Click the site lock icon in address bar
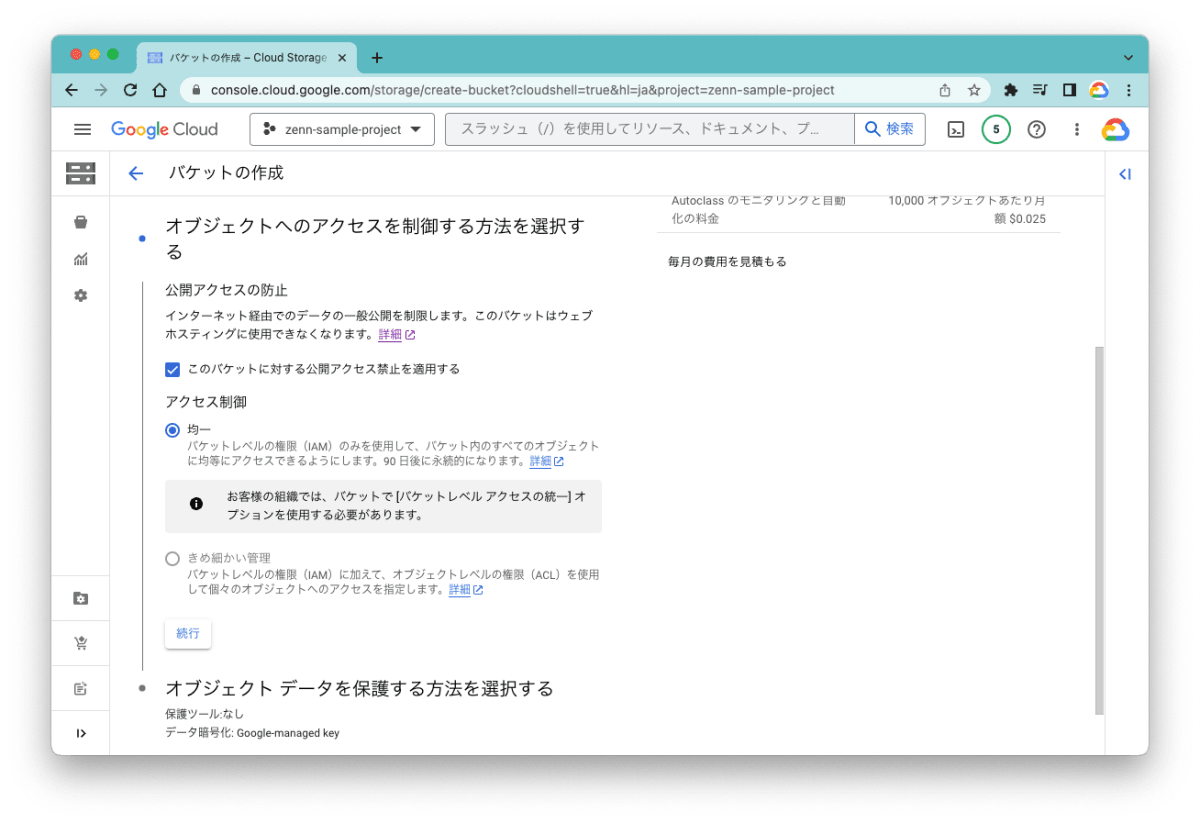The image size is (1200, 823). 195,90
